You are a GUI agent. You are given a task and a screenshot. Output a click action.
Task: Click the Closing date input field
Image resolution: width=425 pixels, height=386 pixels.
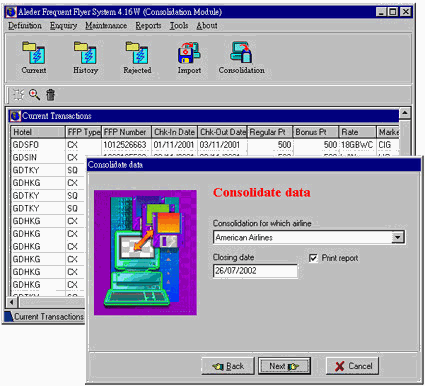255,271
